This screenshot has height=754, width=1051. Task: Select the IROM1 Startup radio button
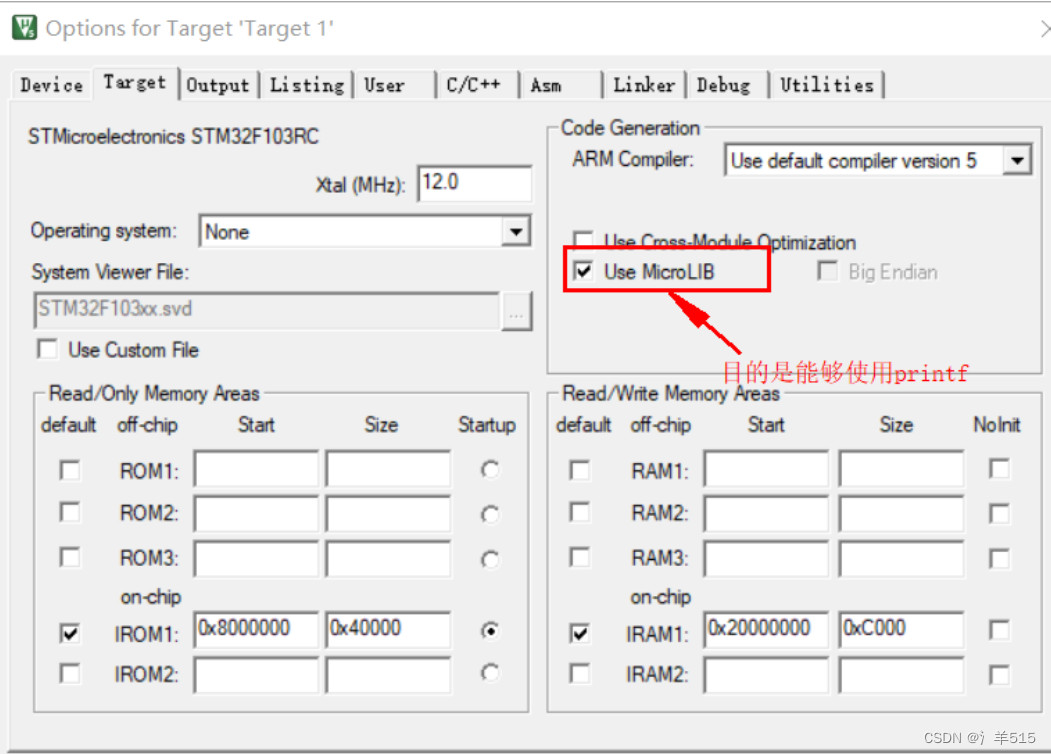(490, 631)
